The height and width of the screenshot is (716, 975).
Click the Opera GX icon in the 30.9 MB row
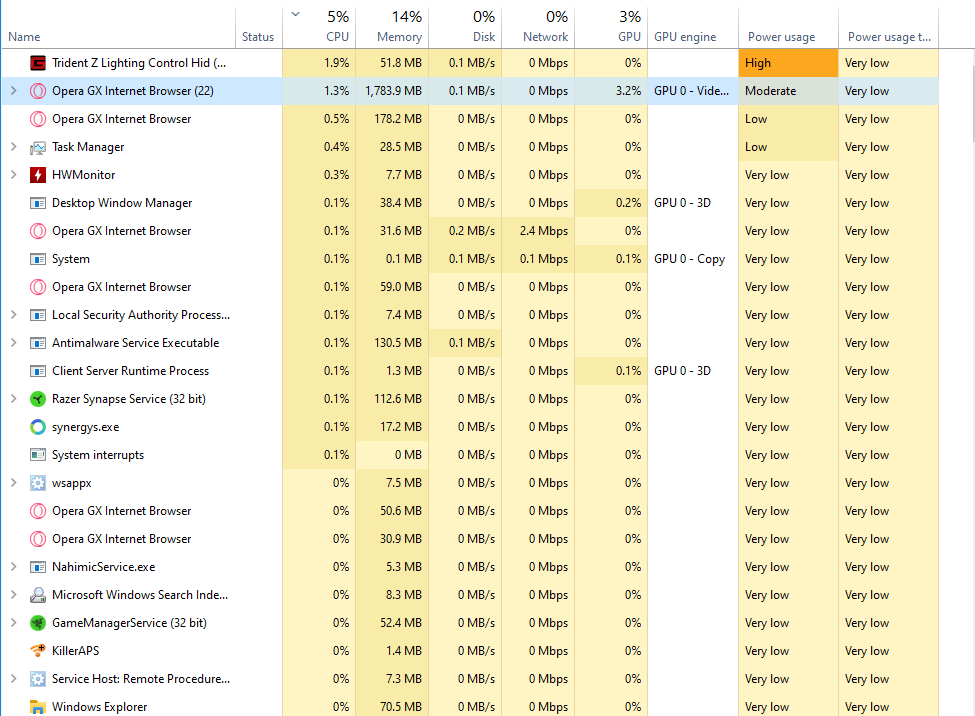pyautogui.click(x=38, y=539)
